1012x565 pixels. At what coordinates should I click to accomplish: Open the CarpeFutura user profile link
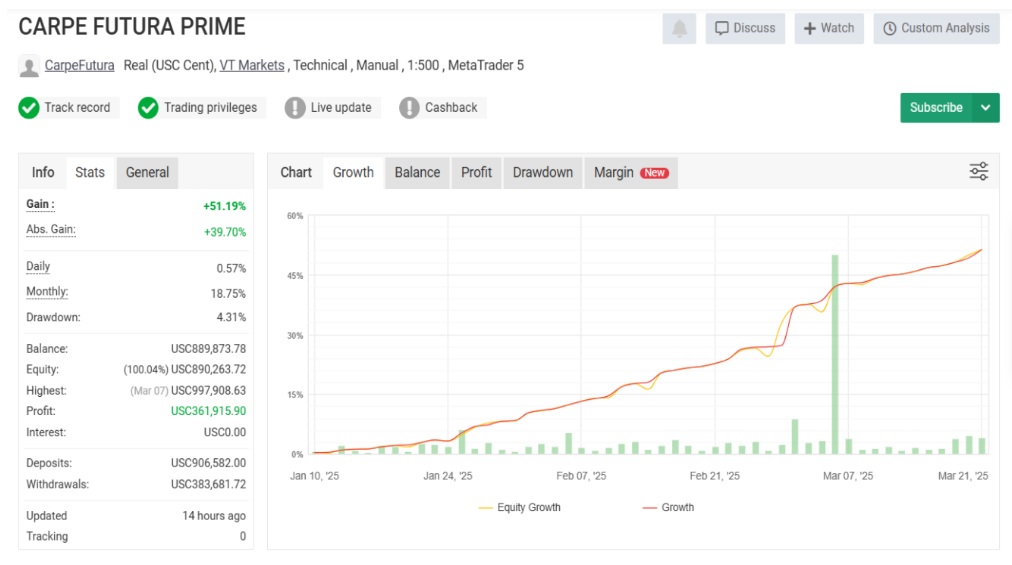[79, 65]
